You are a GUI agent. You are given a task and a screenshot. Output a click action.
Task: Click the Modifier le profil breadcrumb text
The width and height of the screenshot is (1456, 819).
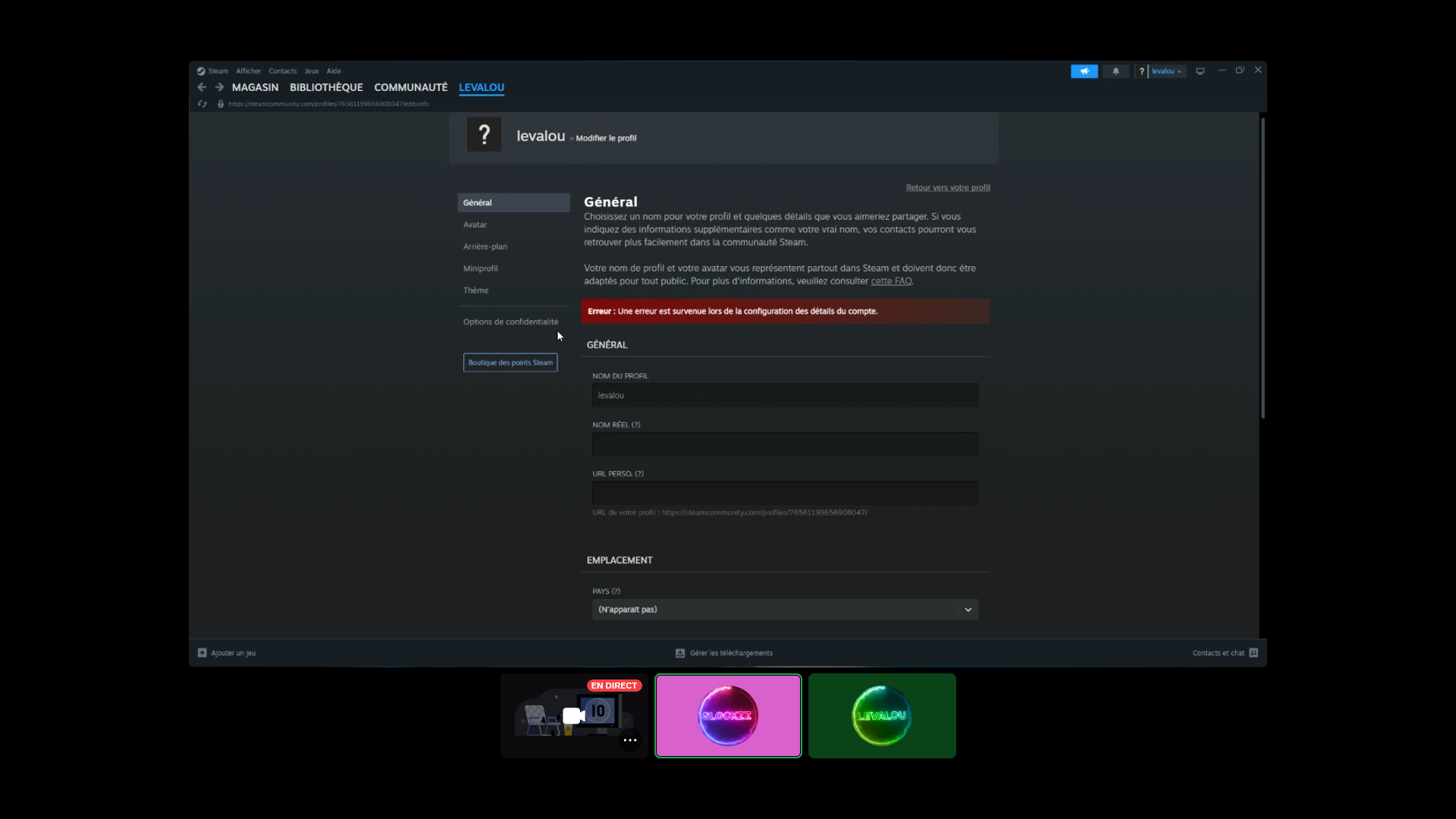(606, 138)
